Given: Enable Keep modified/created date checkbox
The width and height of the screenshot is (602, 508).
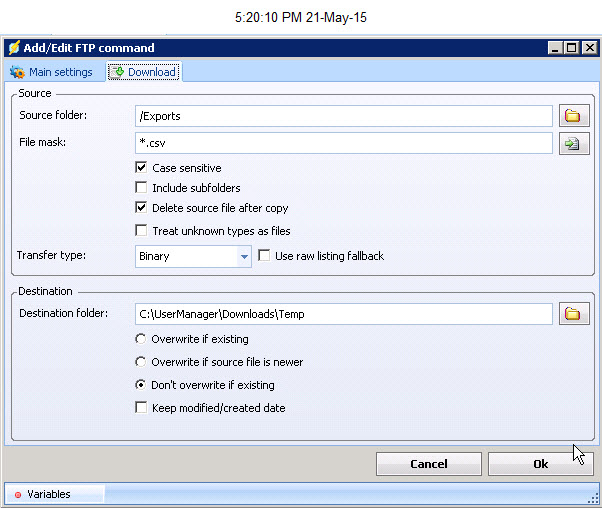Looking at the screenshot, I should 141,407.
